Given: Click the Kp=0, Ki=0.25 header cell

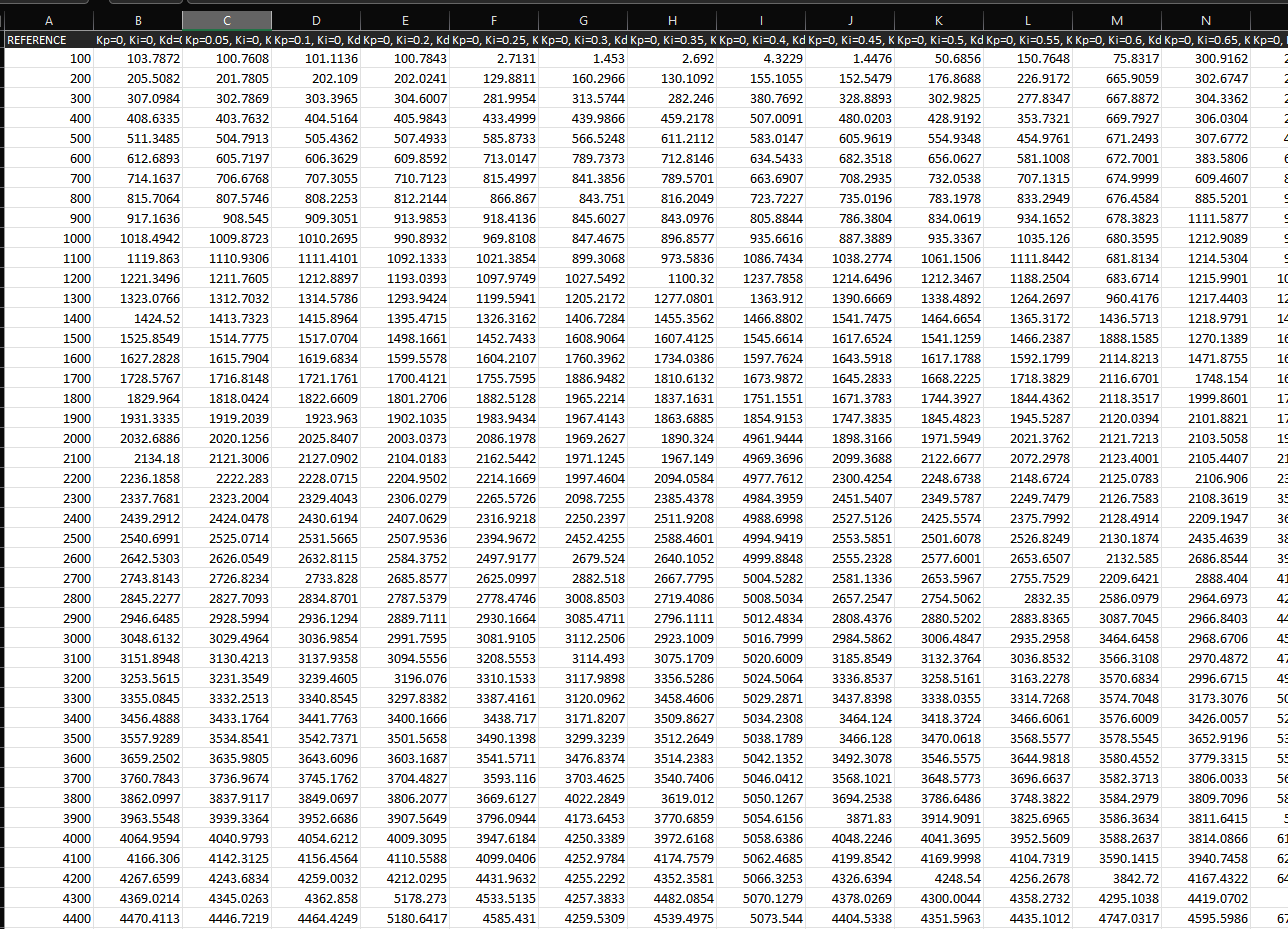Looking at the screenshot, I should tap(494, 40).
